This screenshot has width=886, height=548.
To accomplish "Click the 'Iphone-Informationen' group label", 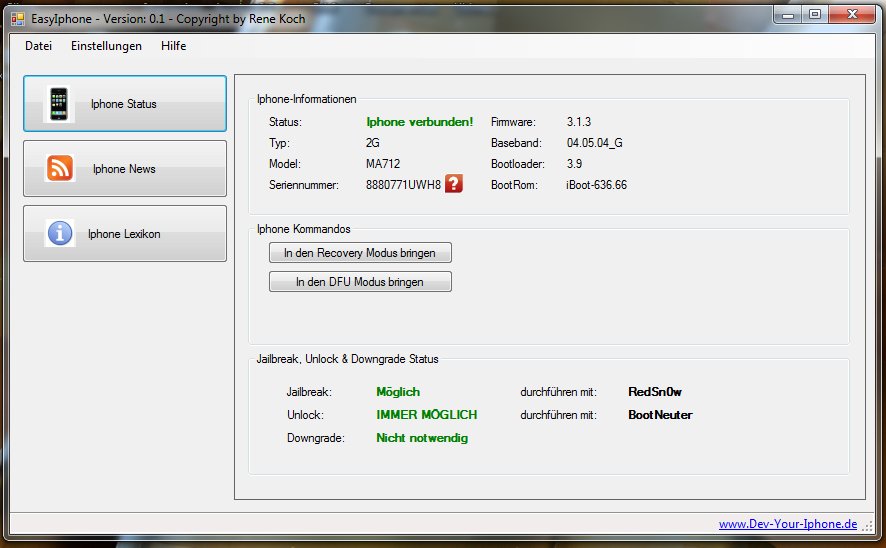I will [307, 99].
